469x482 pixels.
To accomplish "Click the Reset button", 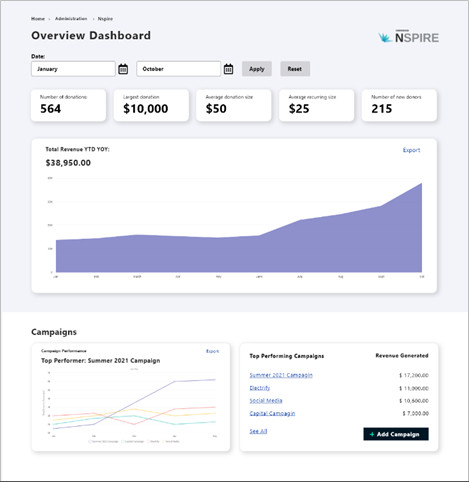I will (x=295, y=69).
